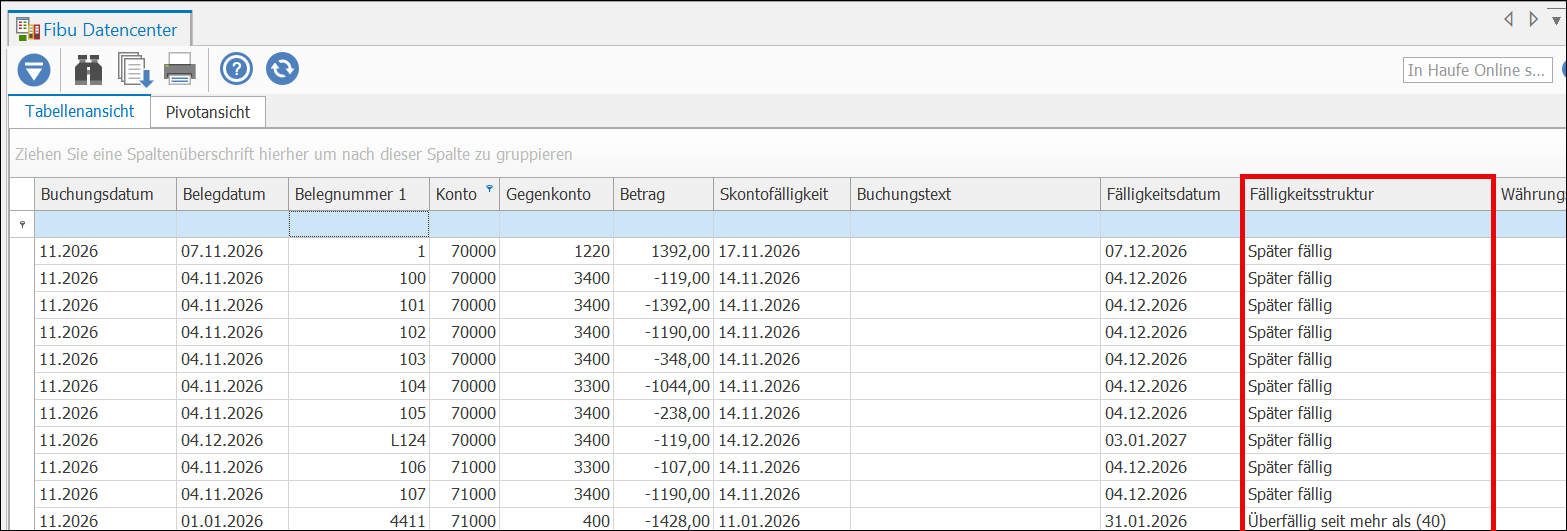Click the Fibu Datencenter tab icon

pos(28,29)
